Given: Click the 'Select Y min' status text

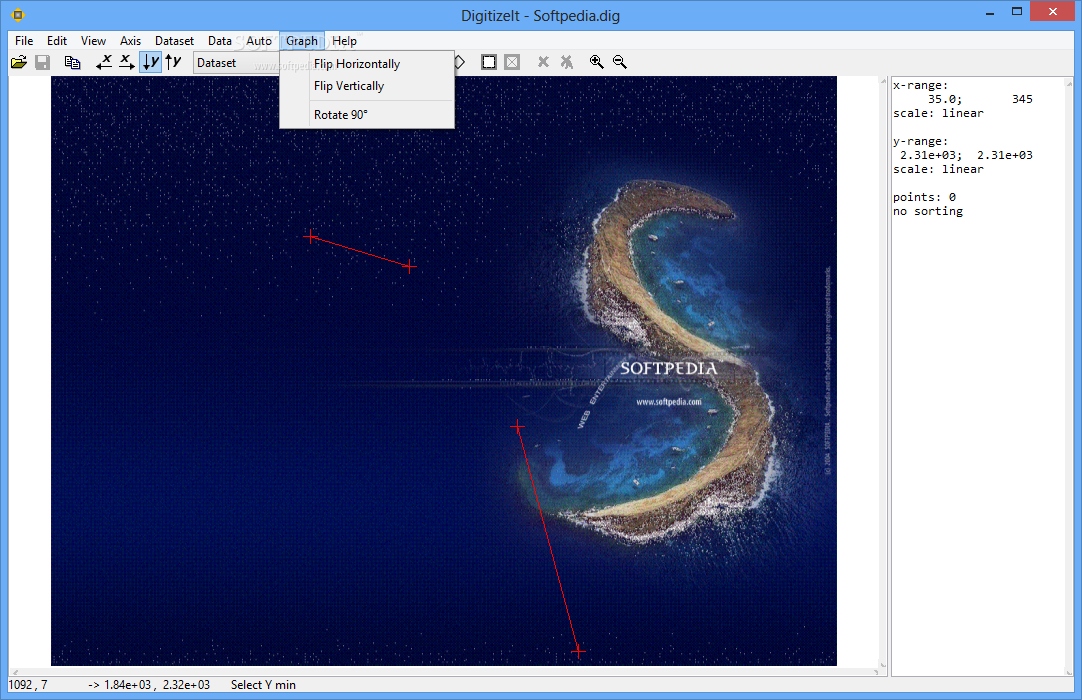Looking at the screenshot, I should pos(263,685).
